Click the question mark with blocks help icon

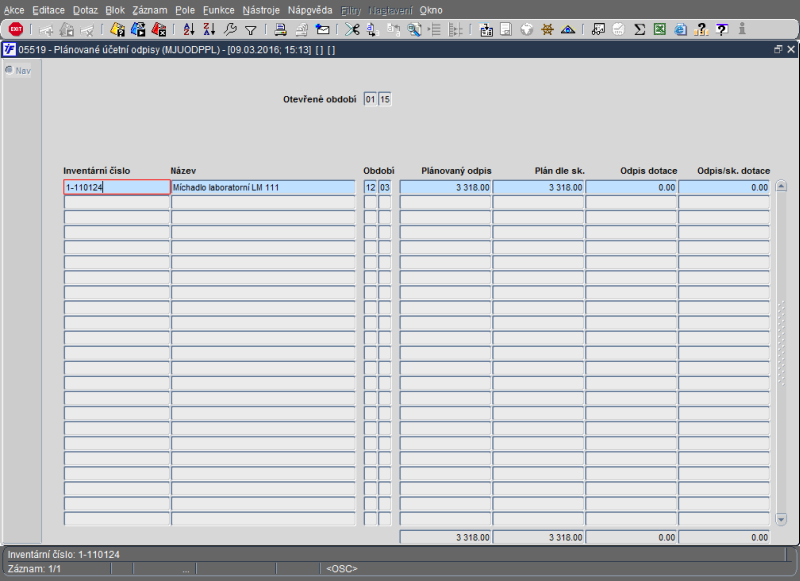point(701,30)
